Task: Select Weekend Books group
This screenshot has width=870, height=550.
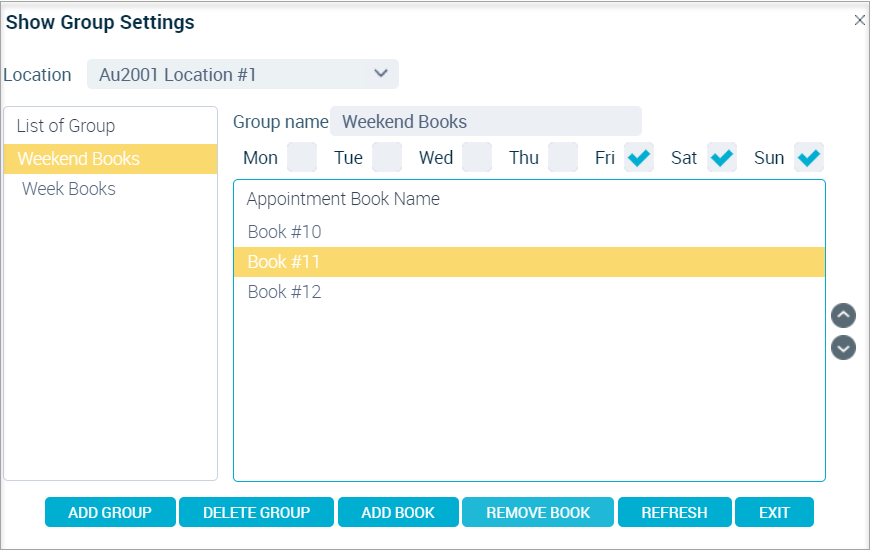Action: [110, 159]
